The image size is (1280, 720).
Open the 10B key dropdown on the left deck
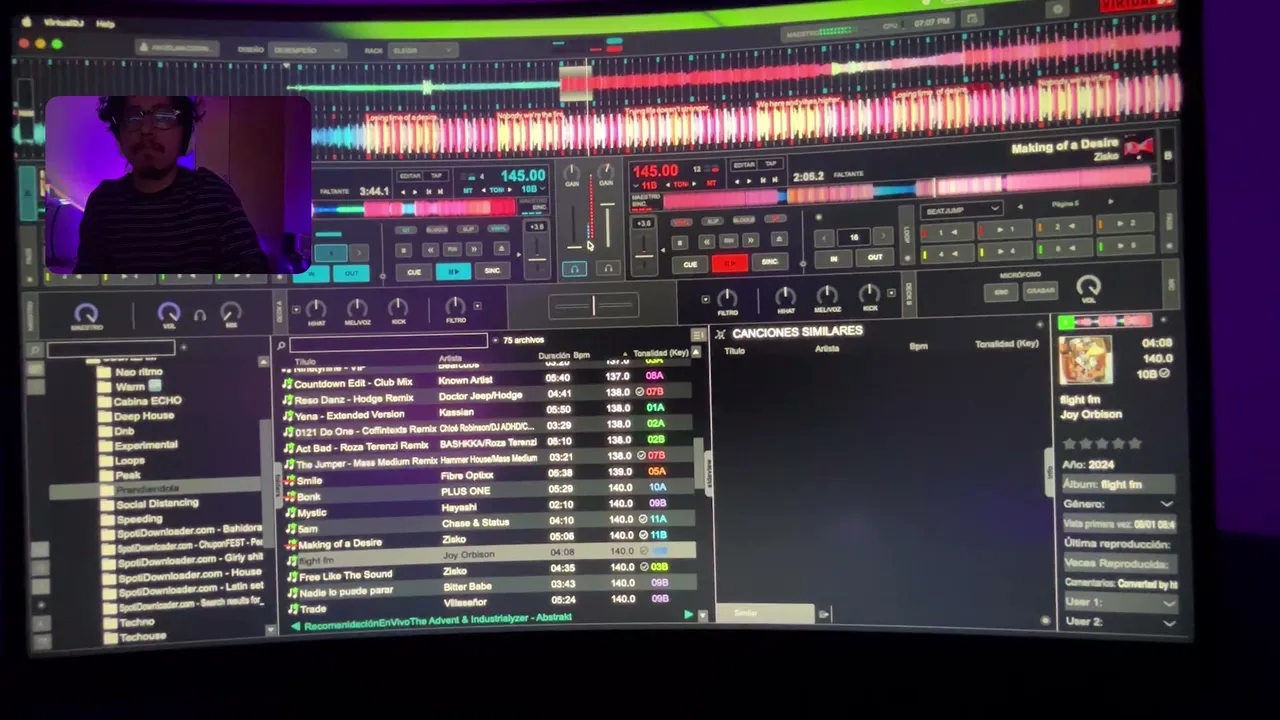tap(531, 190)
